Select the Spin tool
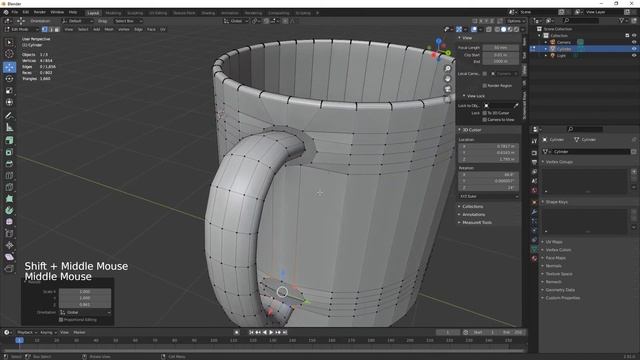Screen dimensions: 640x360 9,211
